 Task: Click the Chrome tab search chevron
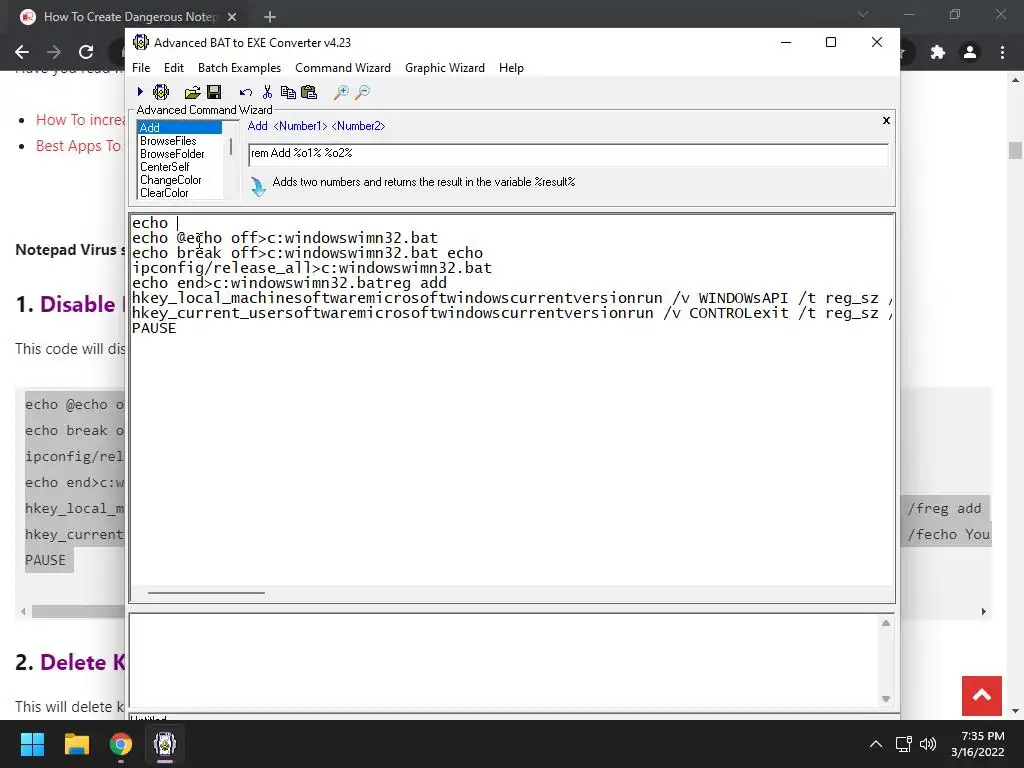coord(863,14)
